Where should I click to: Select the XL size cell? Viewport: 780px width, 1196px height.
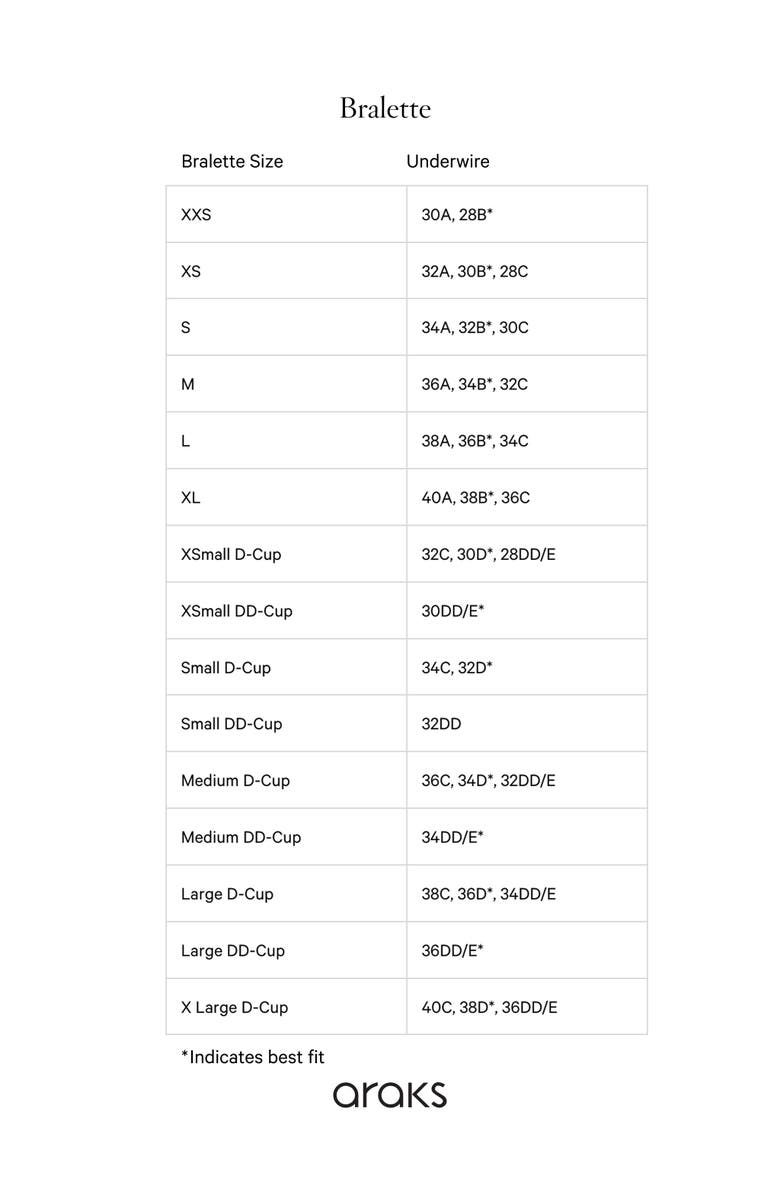pos(191,497)
